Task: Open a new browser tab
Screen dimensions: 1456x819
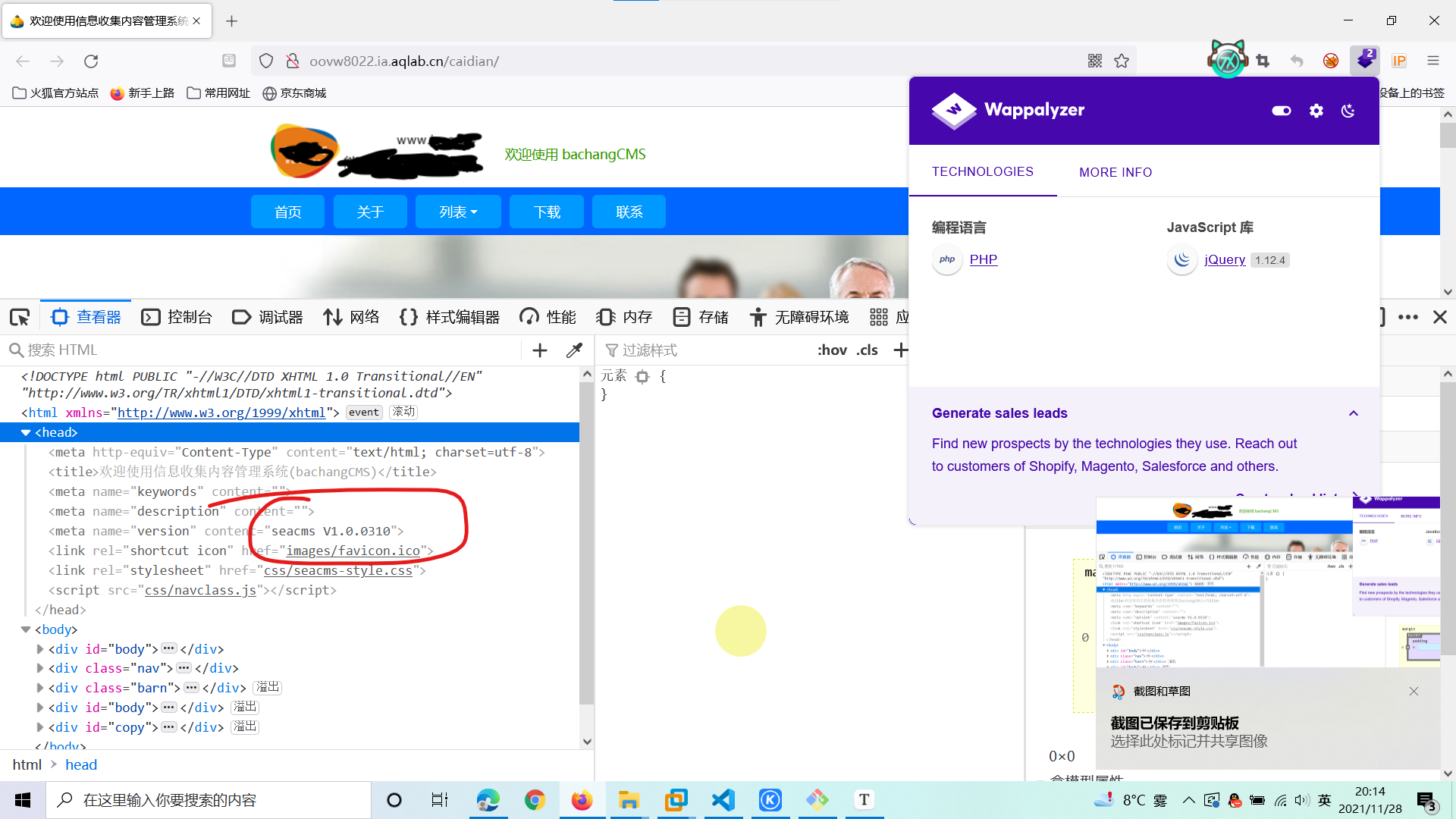Action: click(232, 20)
